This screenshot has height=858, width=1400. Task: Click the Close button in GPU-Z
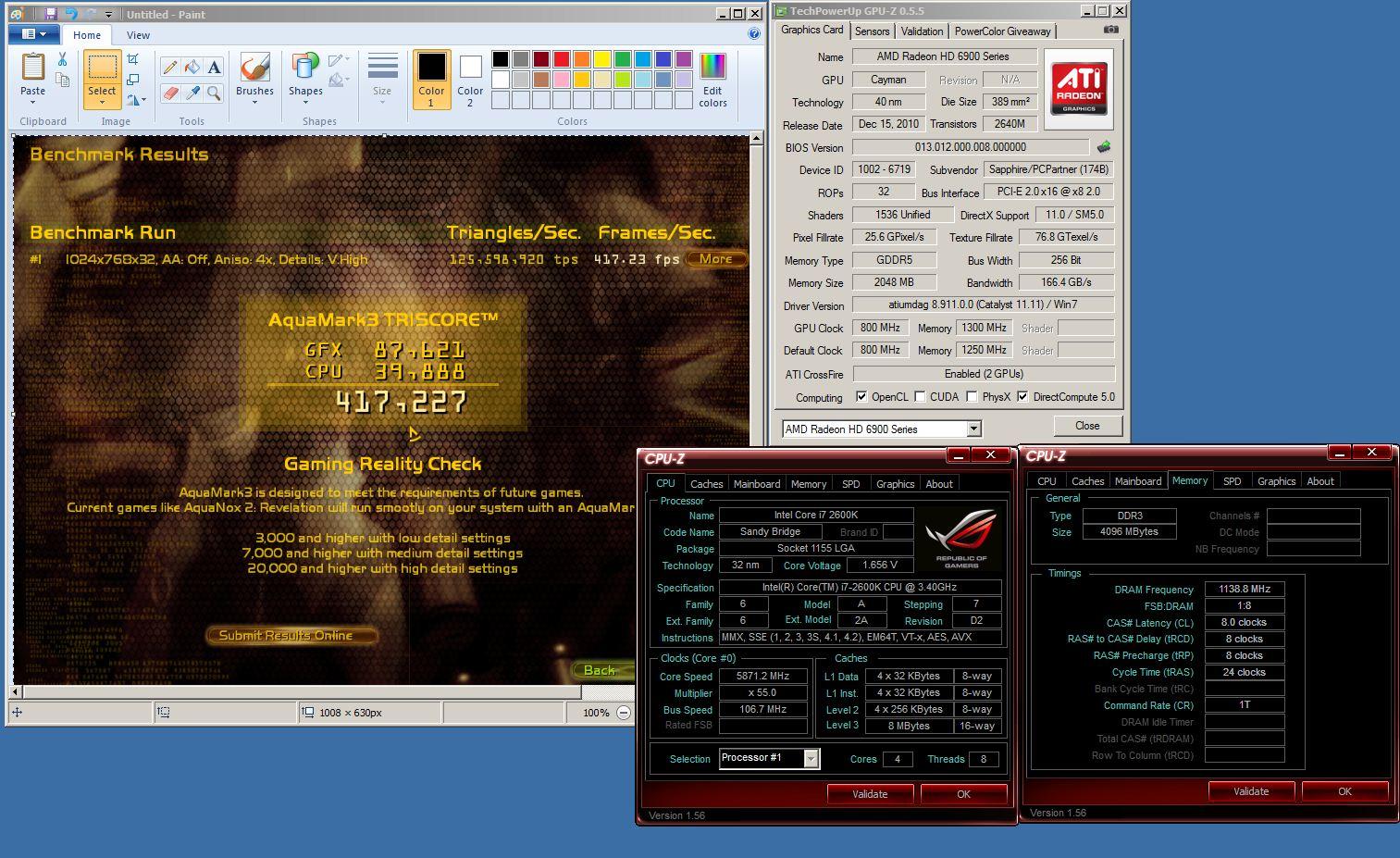pos(1087,426)
